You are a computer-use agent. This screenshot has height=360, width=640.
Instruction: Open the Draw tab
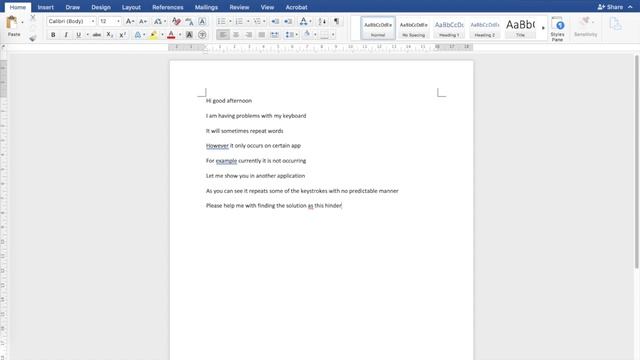click(x=73, y=7)
